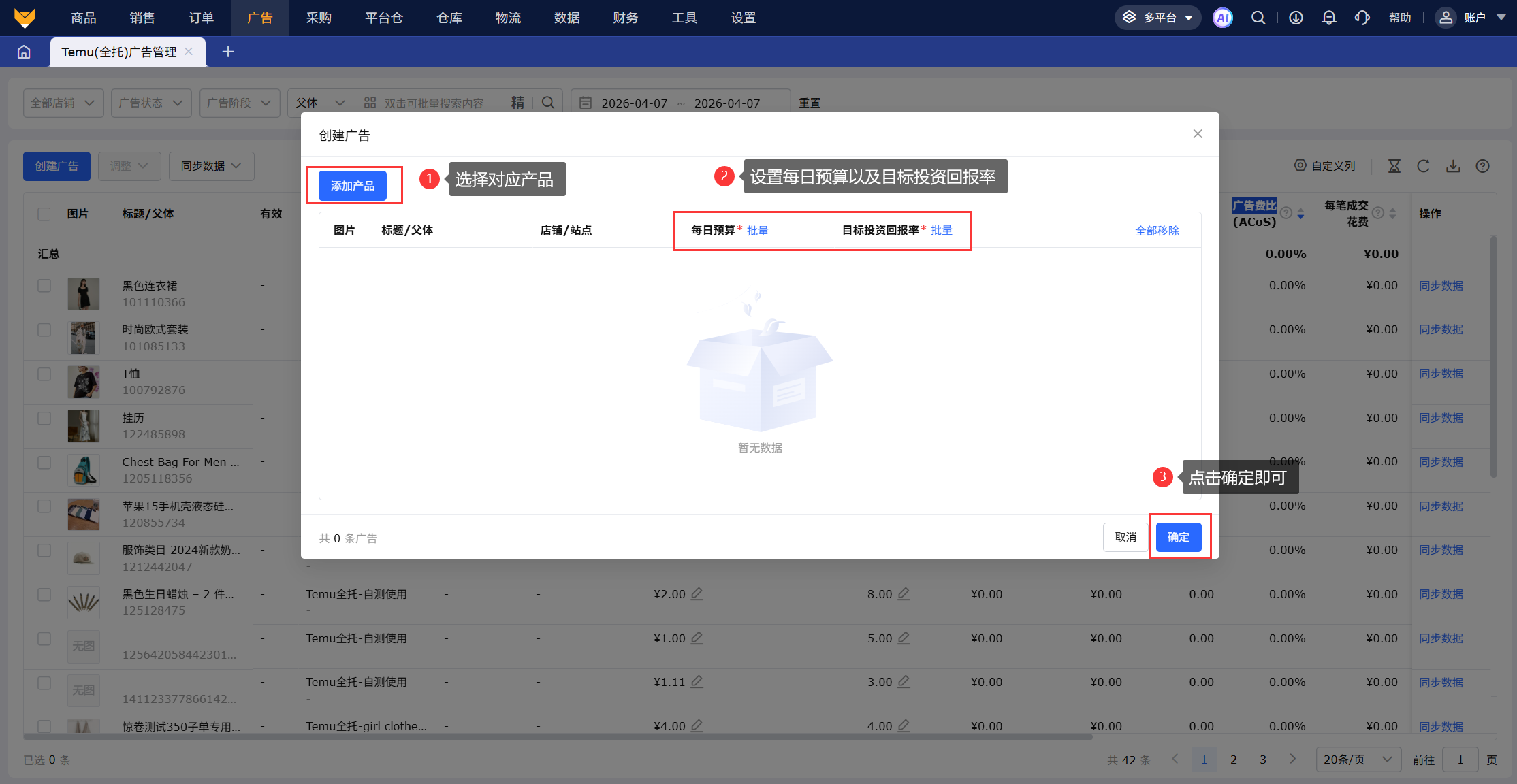Select the 挂历 row checkbox

pos(44,418)
